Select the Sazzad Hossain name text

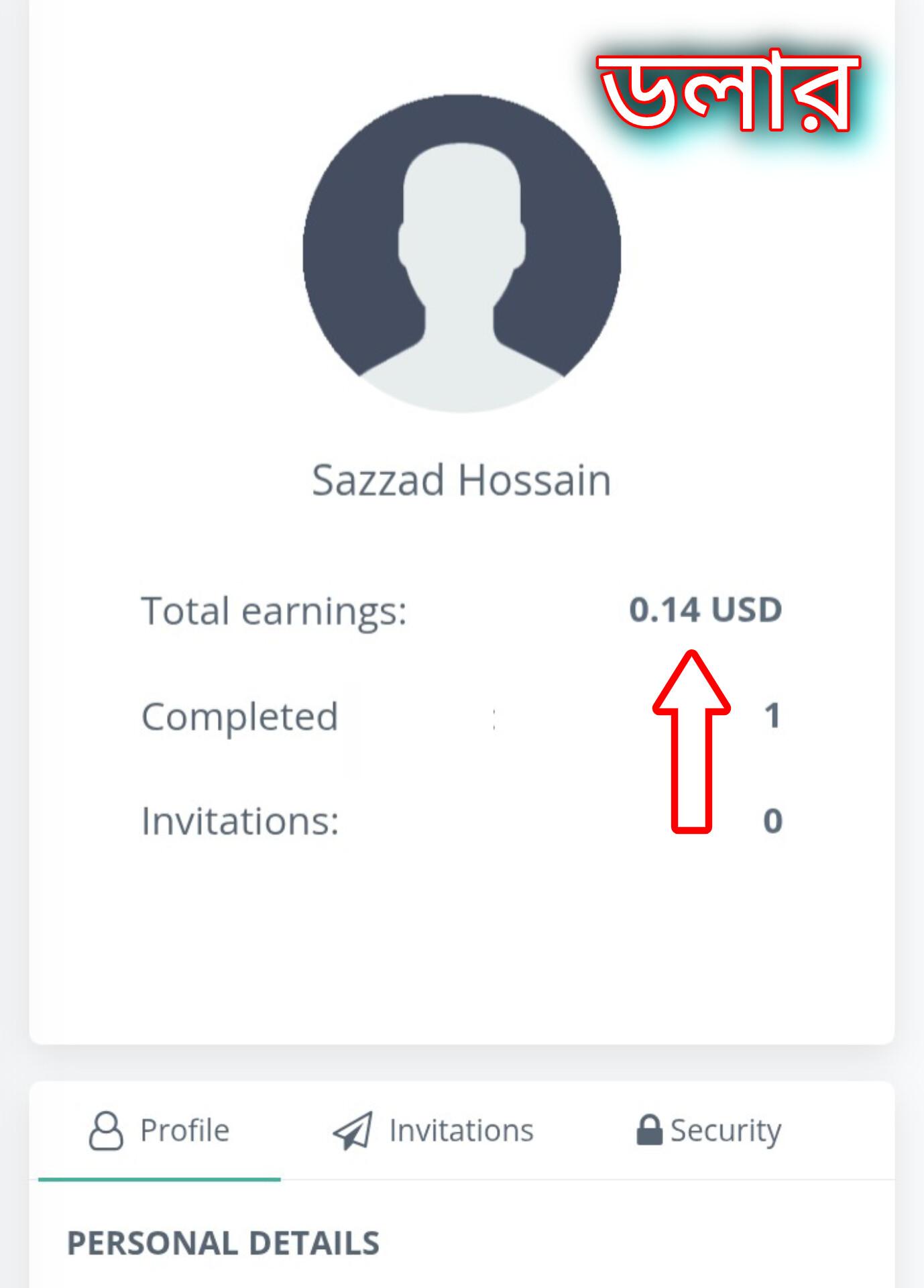pyautogui.click(x=461, y=480)
